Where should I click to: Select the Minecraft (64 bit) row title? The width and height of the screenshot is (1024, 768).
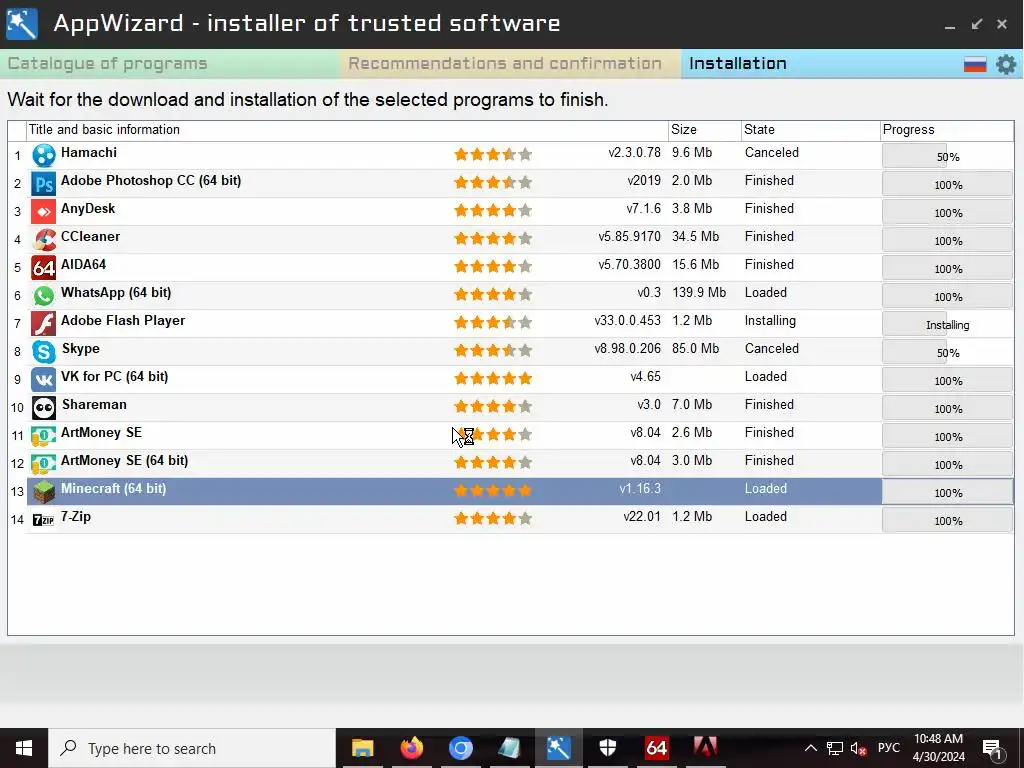(x=114, y=488)
